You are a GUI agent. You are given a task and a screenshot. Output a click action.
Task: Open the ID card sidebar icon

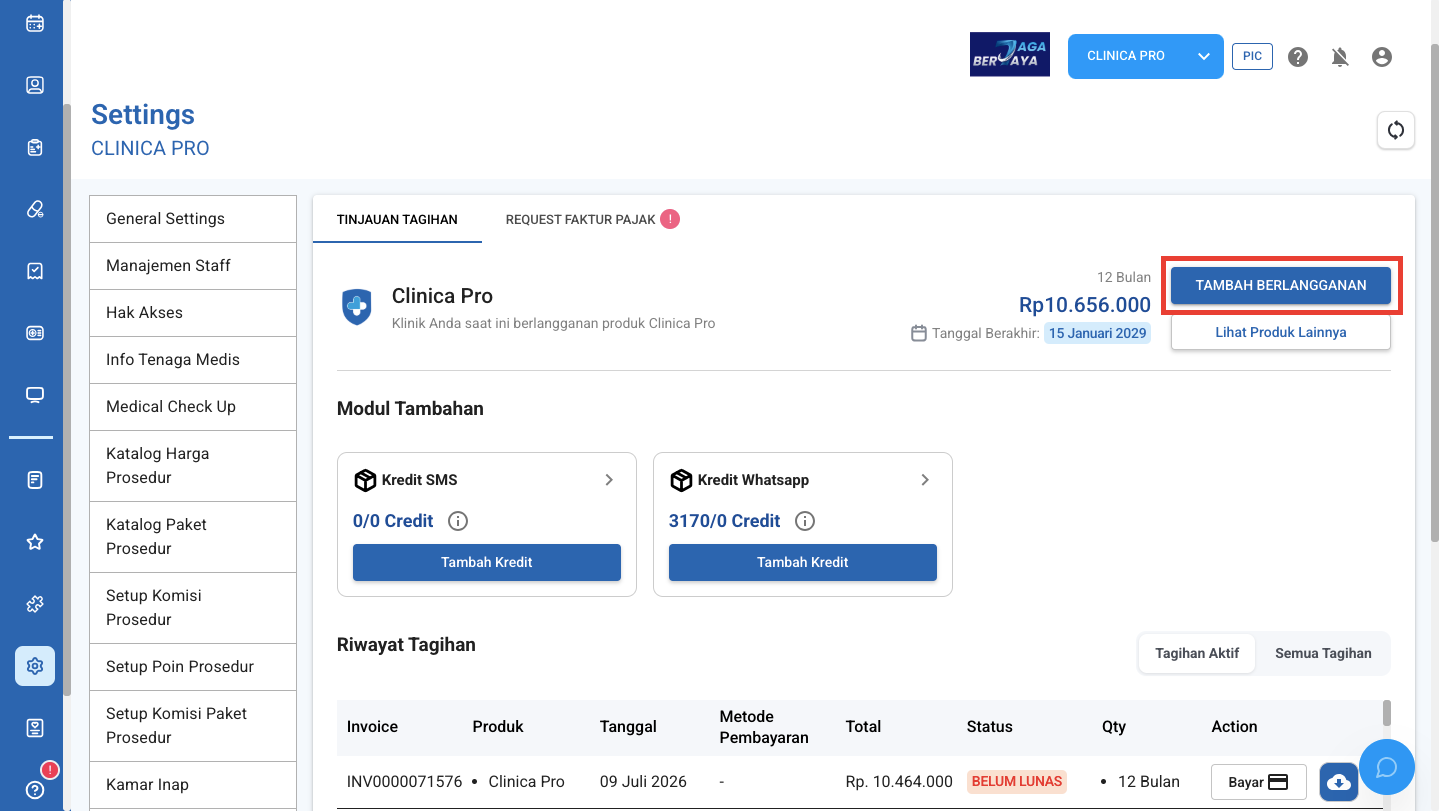35,333
